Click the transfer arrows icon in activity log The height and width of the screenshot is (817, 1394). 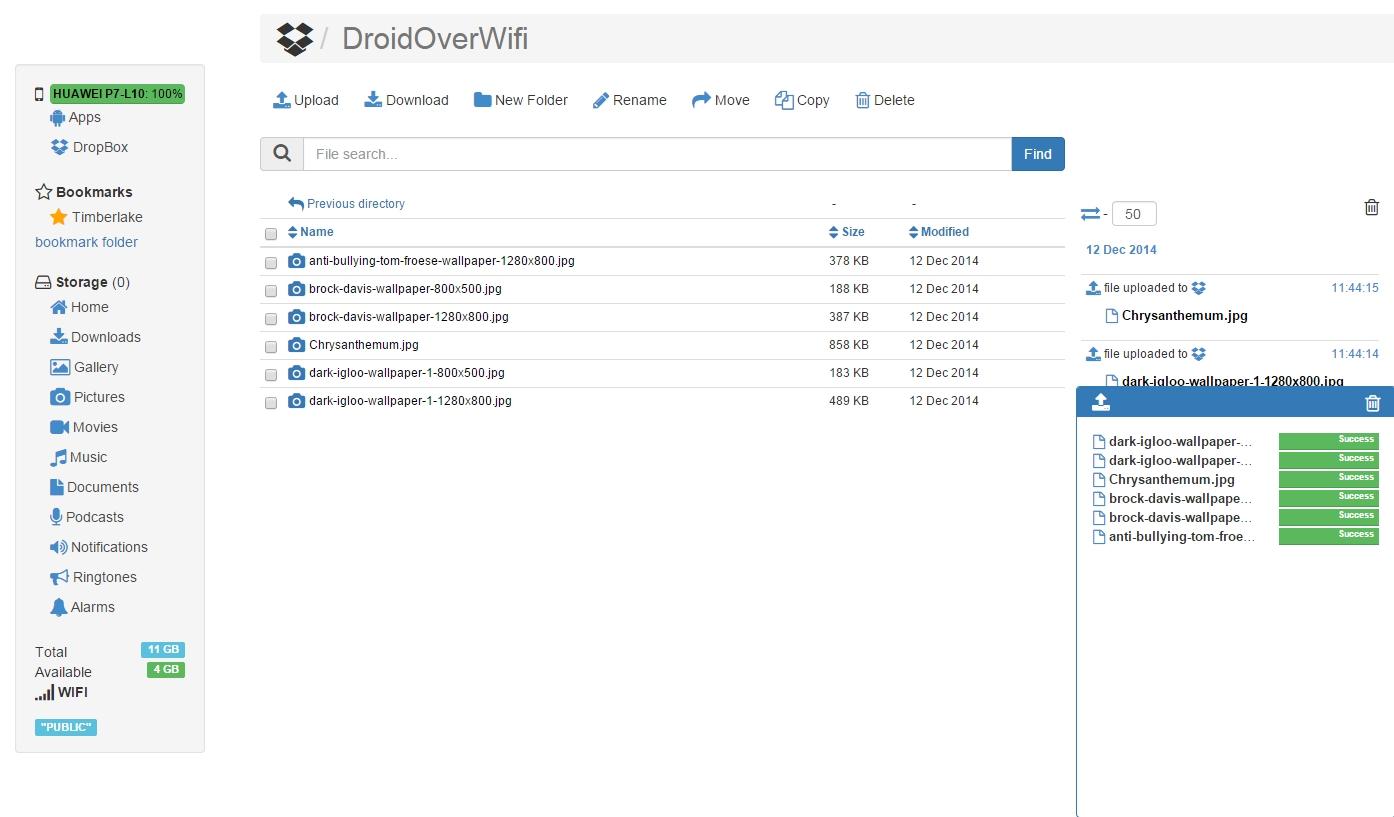point(1090,213)
